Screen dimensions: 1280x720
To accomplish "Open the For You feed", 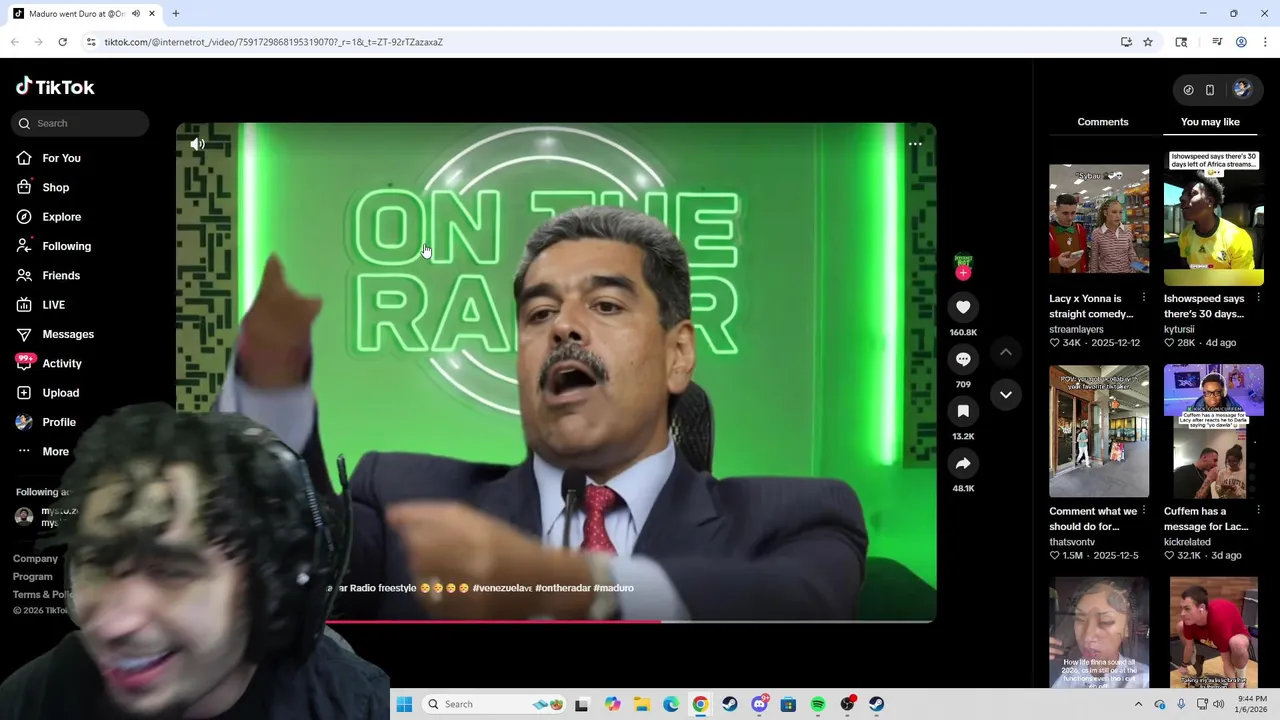I will tap(61, 158).
